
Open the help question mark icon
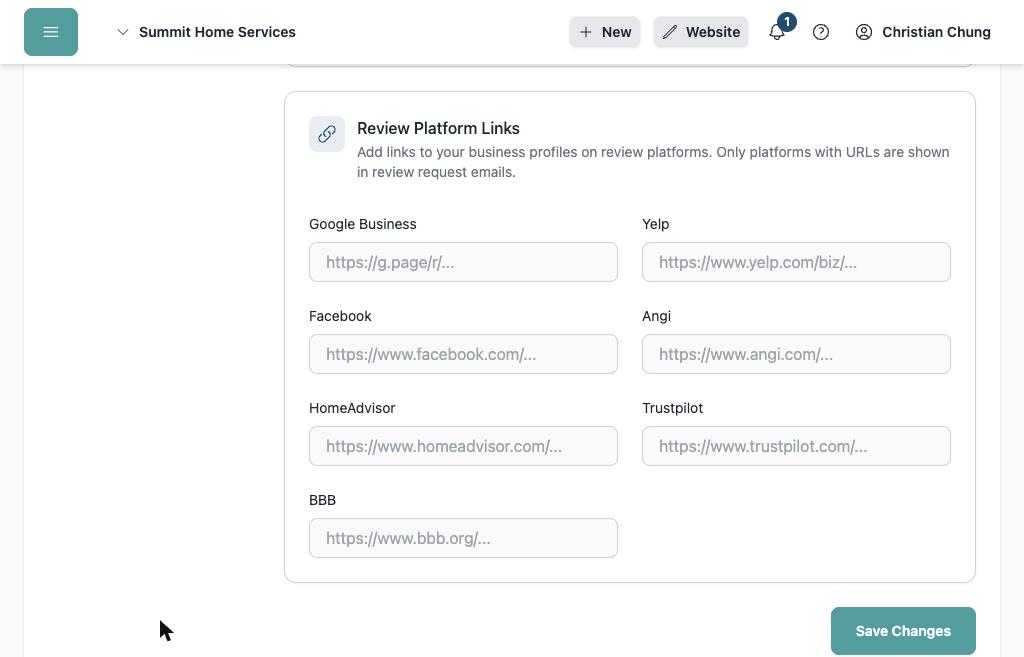point(821,32)
